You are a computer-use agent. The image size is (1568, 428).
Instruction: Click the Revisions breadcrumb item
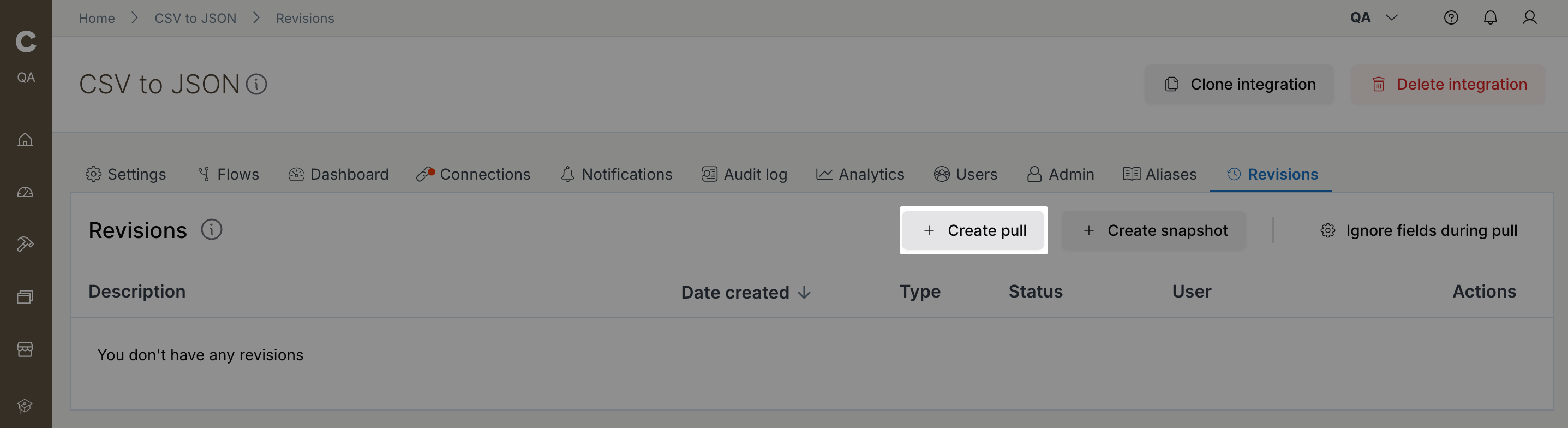(305, 18)
